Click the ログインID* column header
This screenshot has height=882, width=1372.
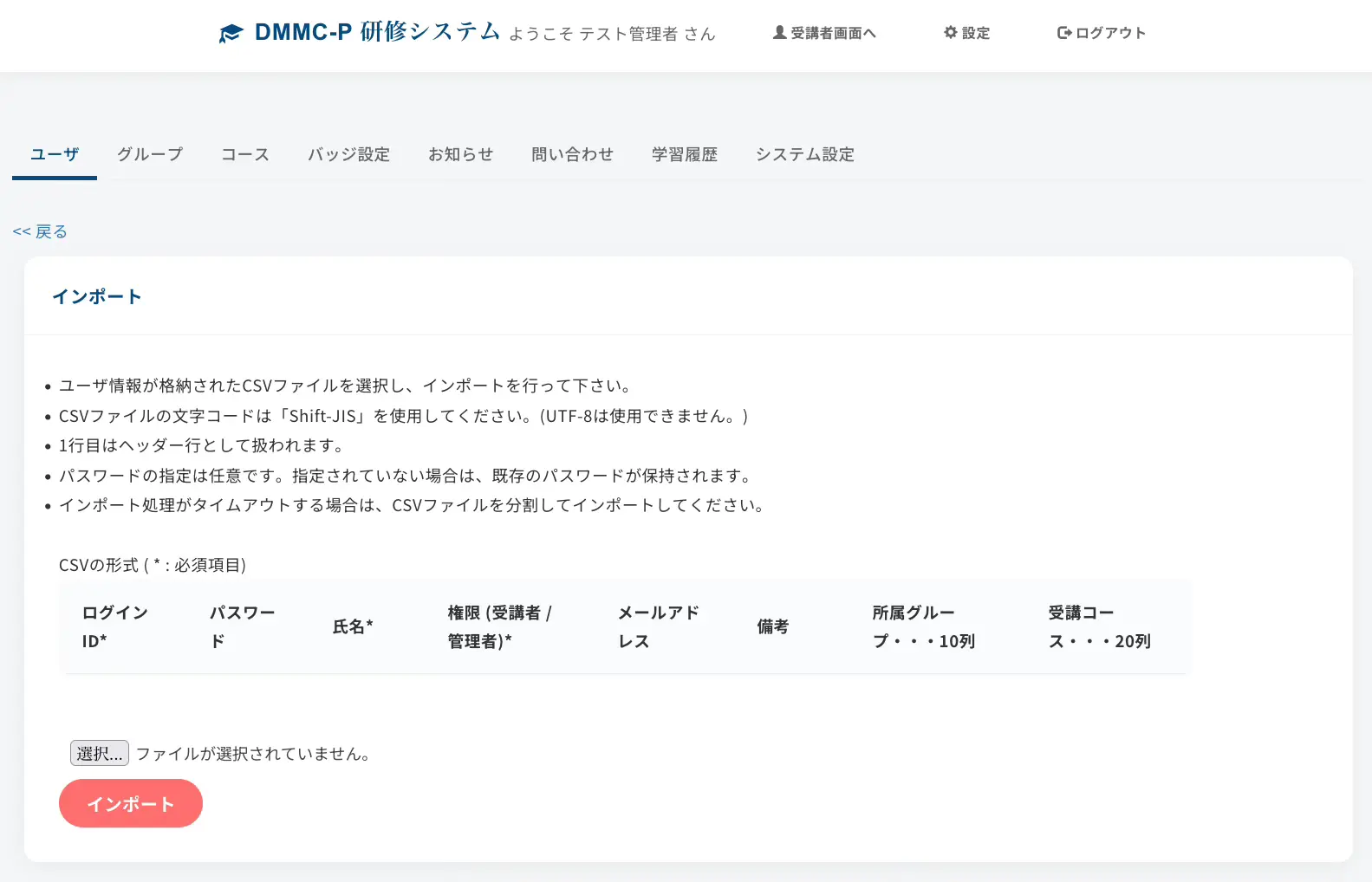pos(114,626)
